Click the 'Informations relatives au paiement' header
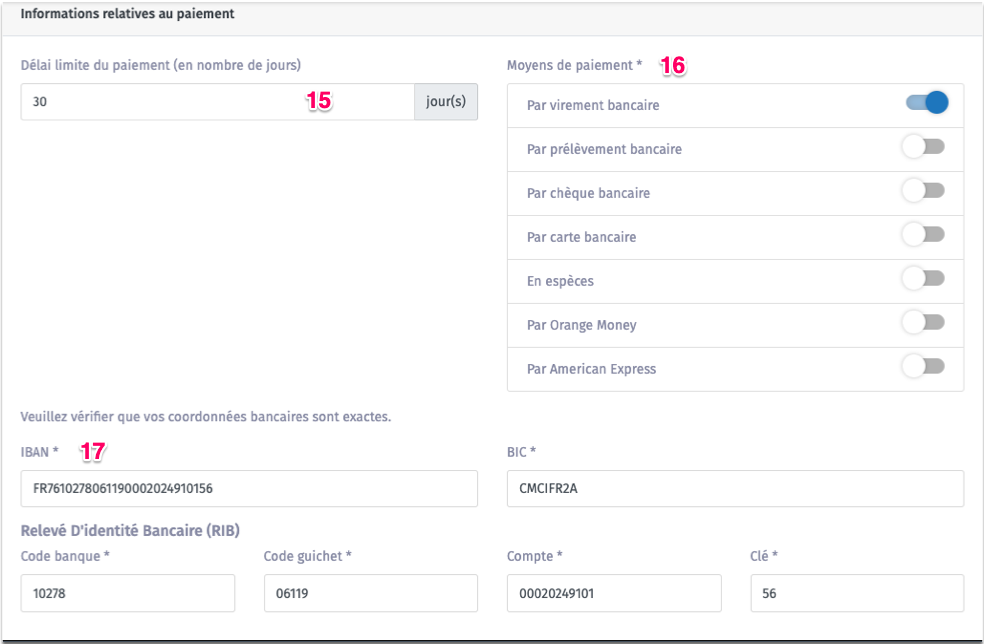984x644 pixels. (127, 15)
